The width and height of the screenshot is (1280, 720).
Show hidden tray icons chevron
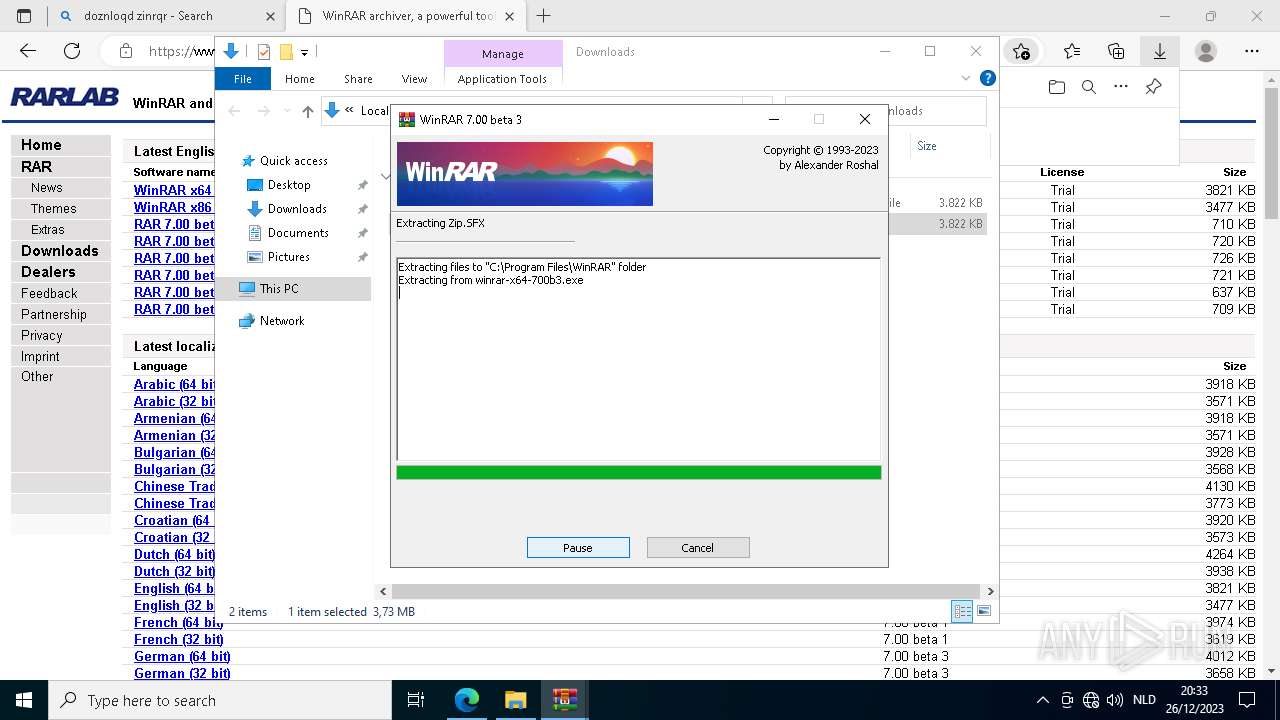point(1043,700)
